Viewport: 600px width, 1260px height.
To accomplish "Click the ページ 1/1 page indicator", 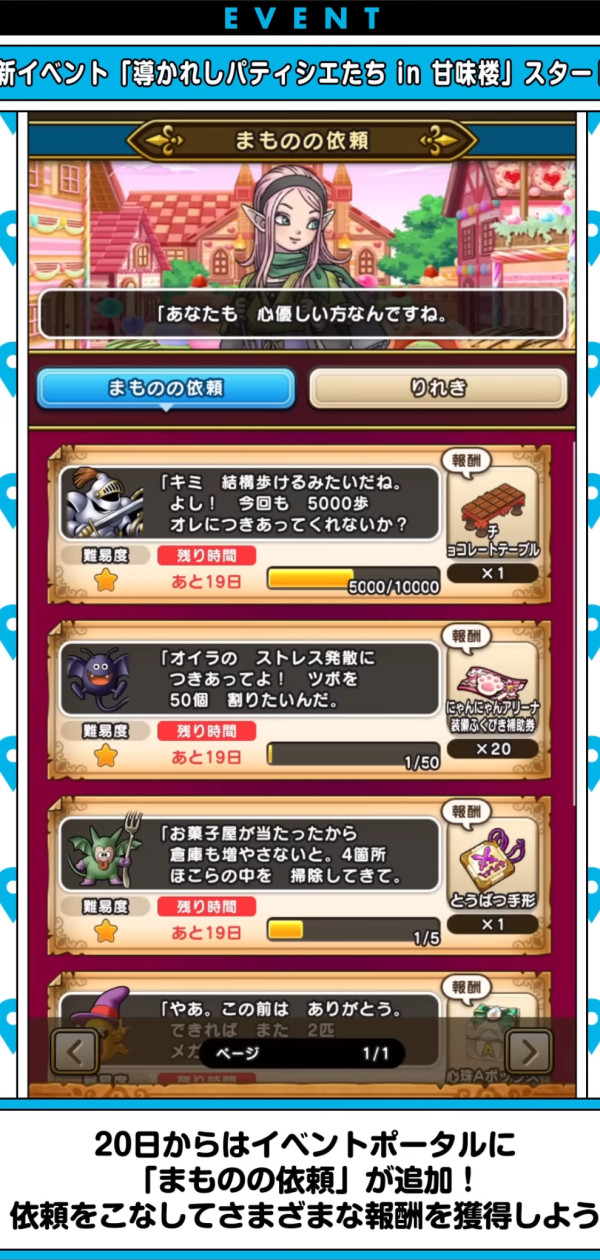I will 302,1053.
